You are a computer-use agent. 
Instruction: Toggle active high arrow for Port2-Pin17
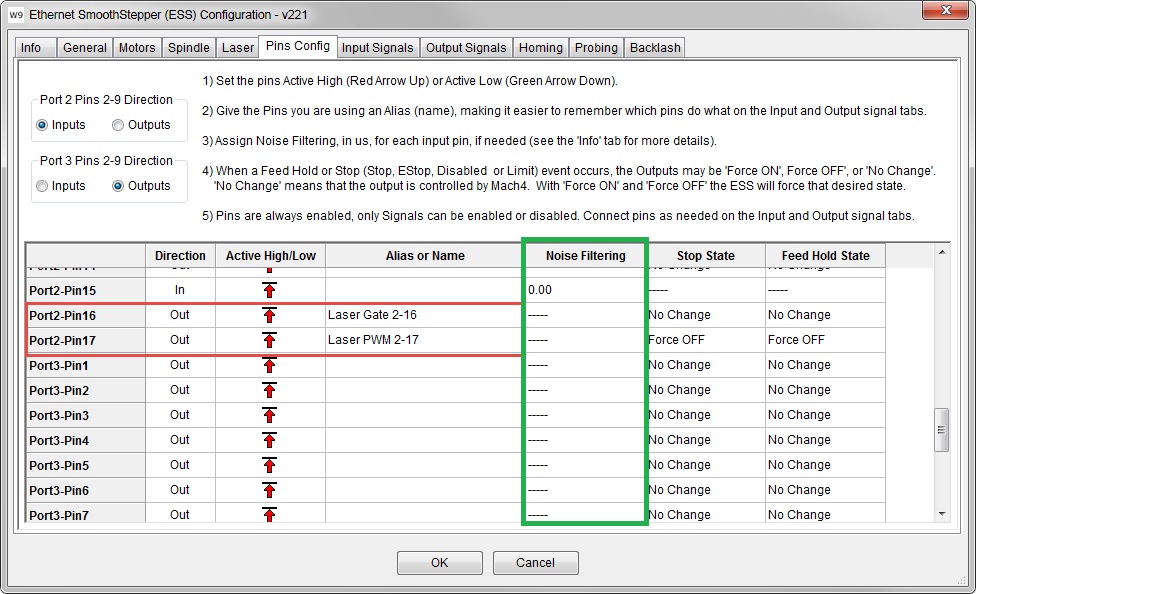[x=269, y=341]
